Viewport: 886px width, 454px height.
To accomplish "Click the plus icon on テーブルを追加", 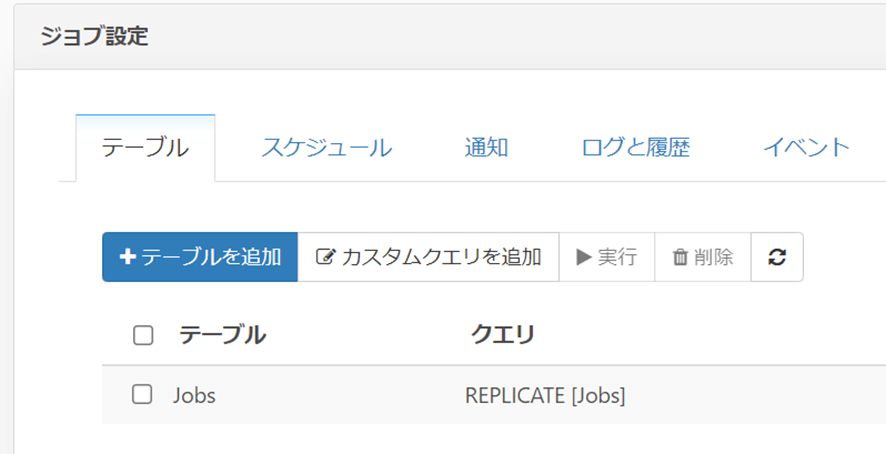I will pos(127,257).
